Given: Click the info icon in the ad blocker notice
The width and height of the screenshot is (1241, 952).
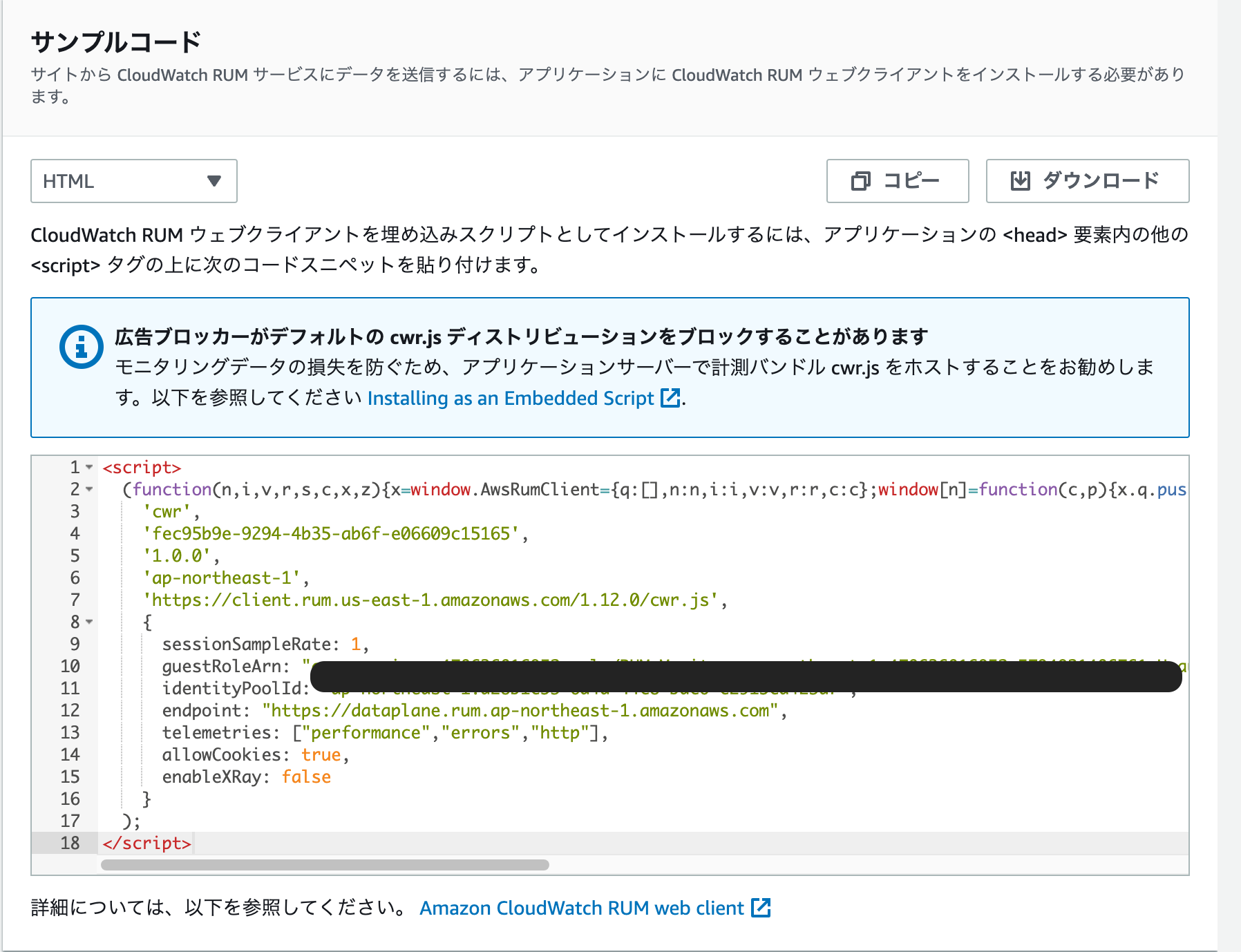Looking at the screenshot, I should [82, 346].
